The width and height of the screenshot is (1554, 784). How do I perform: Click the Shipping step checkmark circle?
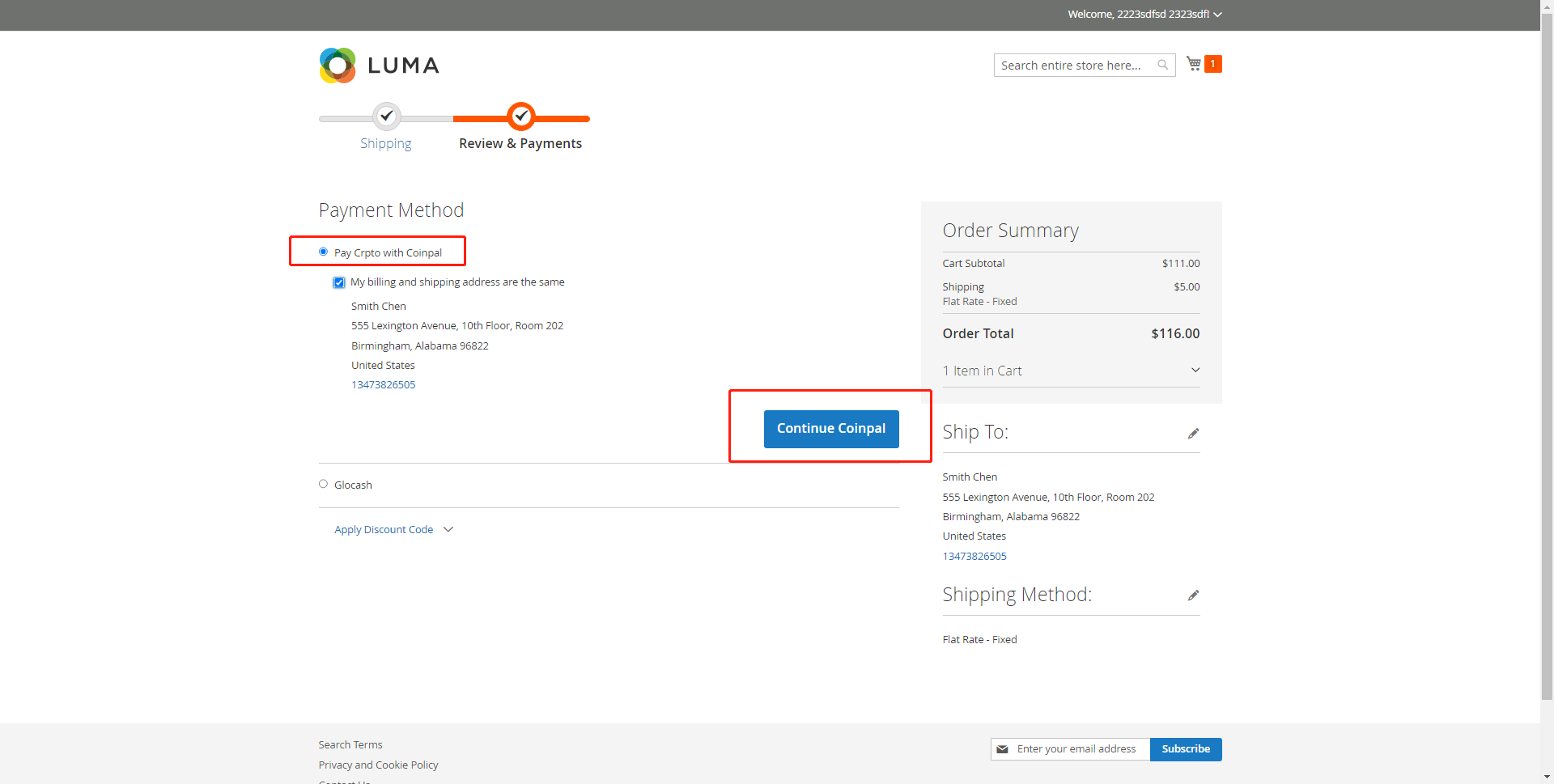(387, 117)
